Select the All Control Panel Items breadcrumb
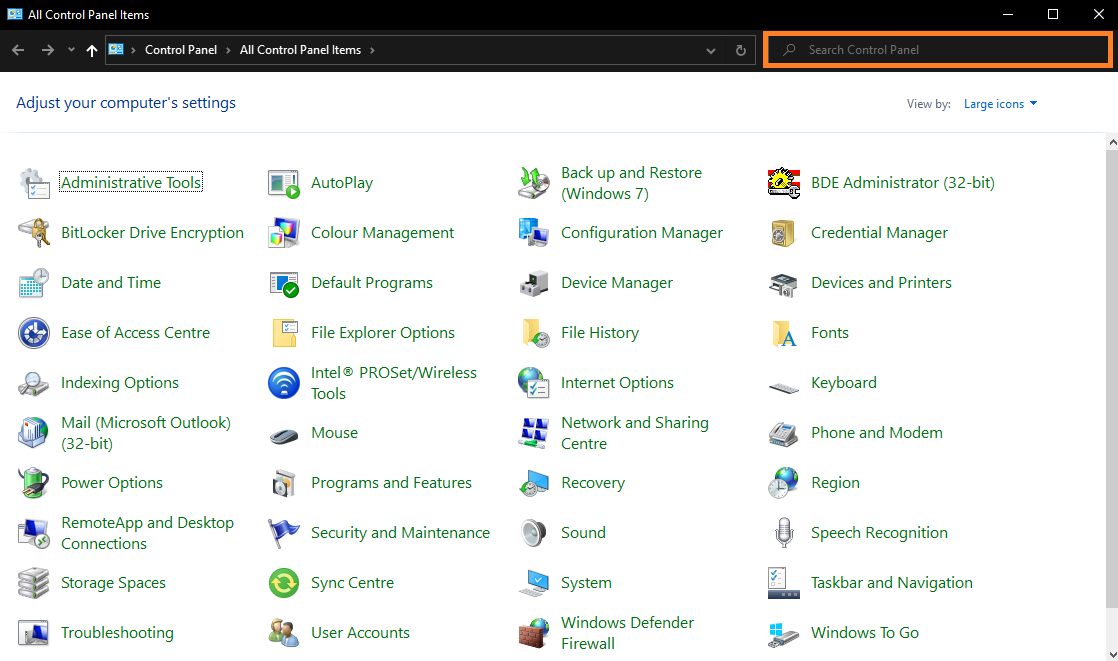The width and height of the screenshot is (1118, 661). (300, 50)
